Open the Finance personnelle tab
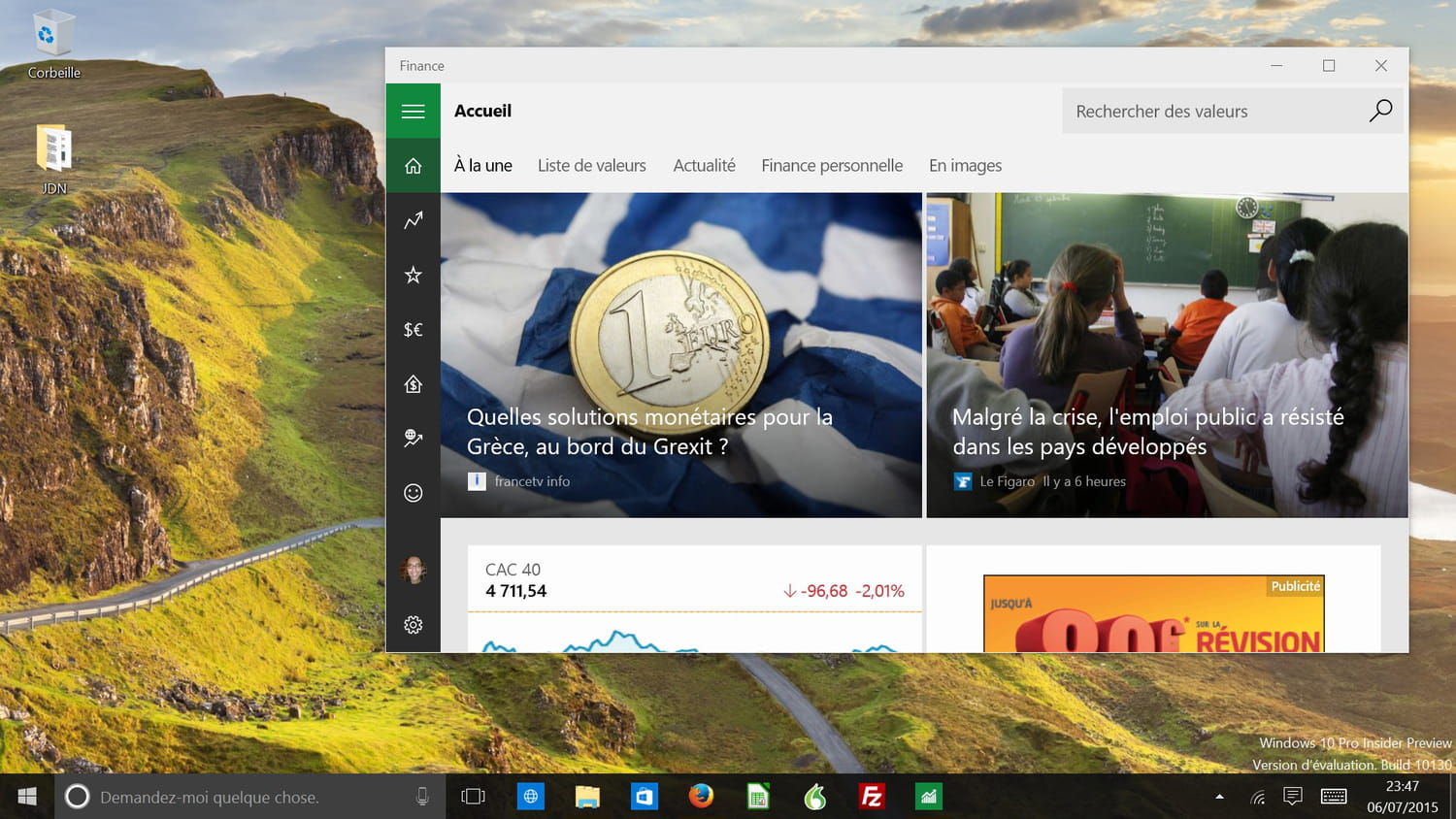This screenshot has width=1456, height=819. click(x=832, y=166)
